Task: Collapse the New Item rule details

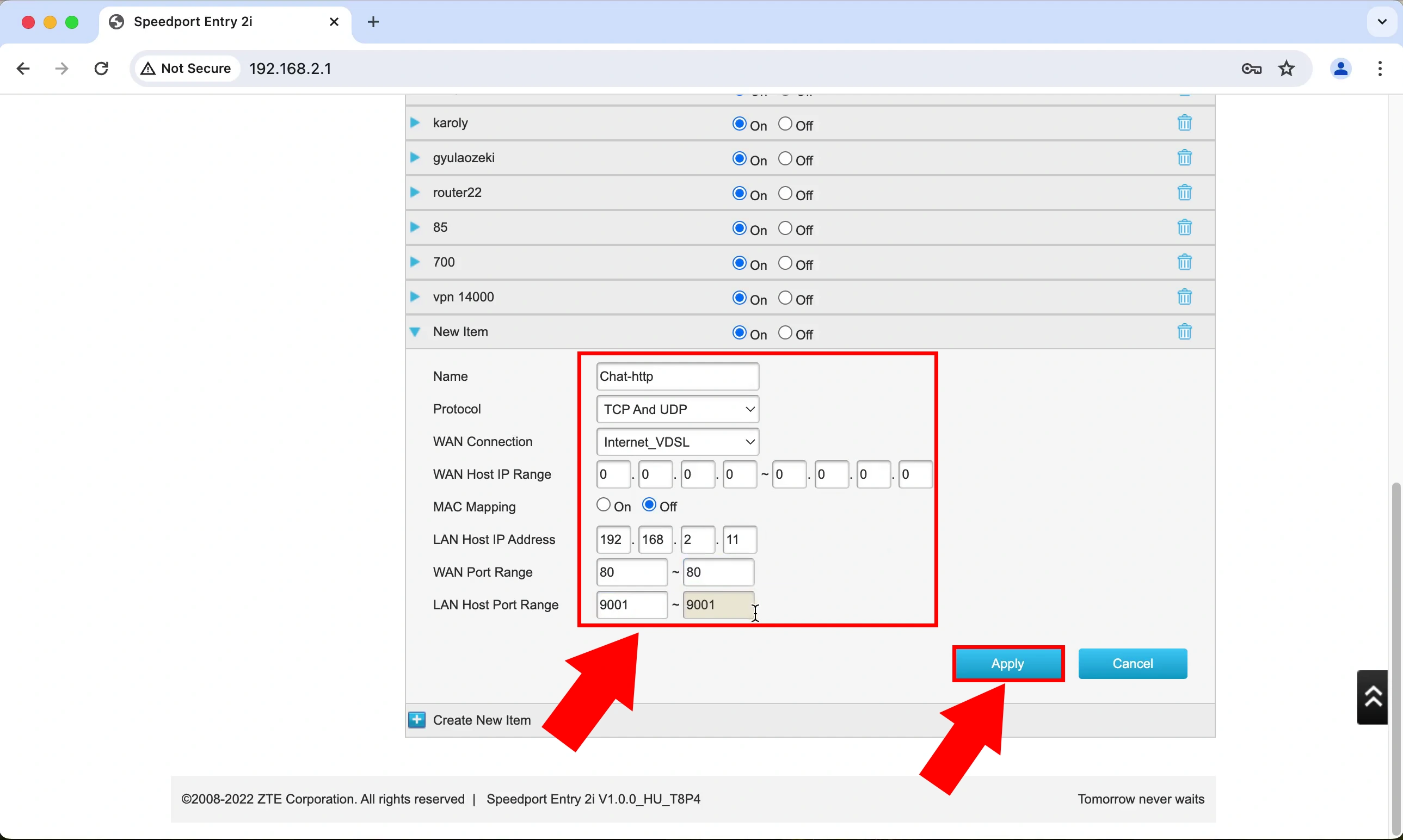Action: pyautogui.click(x=415, y=332)
